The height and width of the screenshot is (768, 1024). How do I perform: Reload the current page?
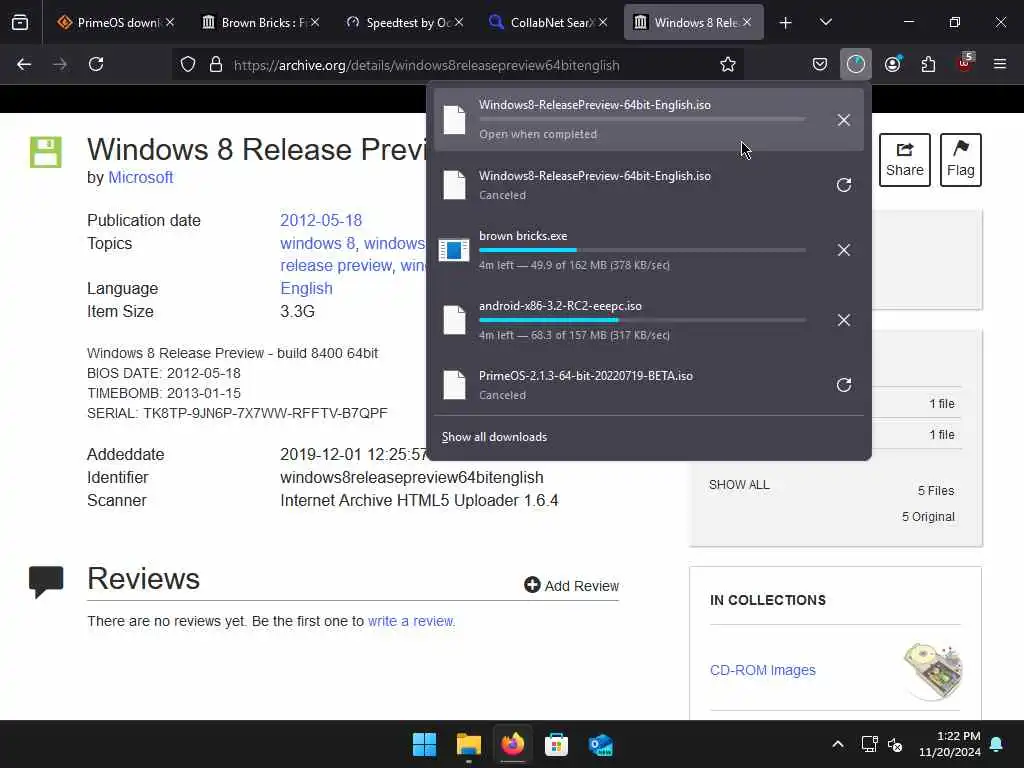pos(96,64)
